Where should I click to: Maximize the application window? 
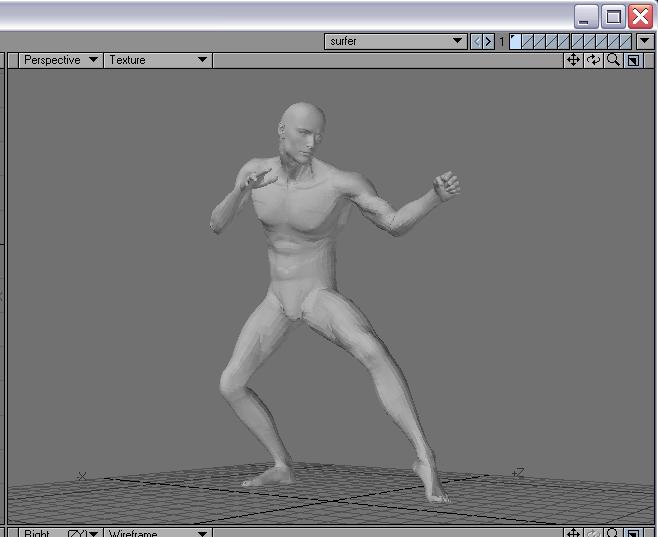[x=613, y=17]
